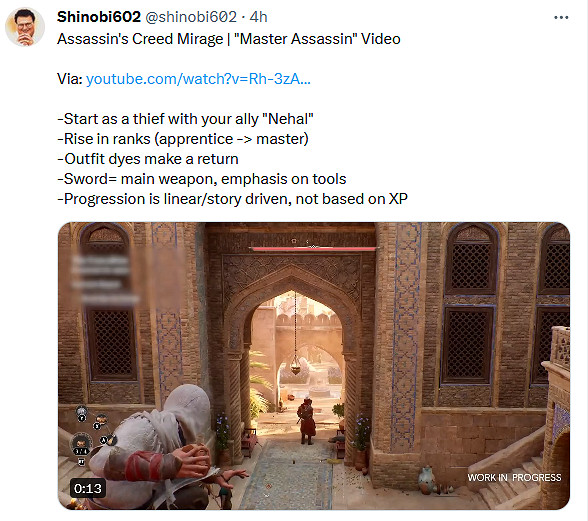The height and width of the screenshot is (521, 588).
Task: Click the RT button prompt in HUD
Action: point(81,462)
